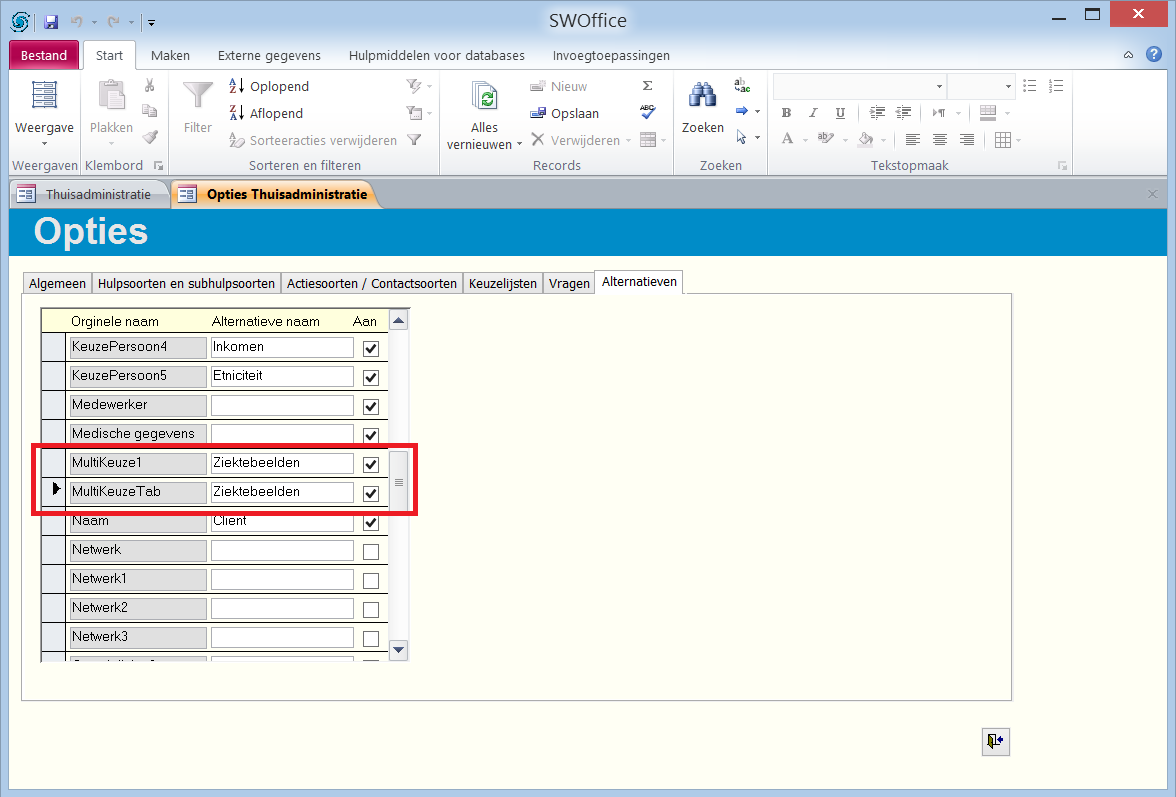The image size is (1176, 797).
Task: Click Sorteeracties verwijderen
Action: click(x=313, y=140)
